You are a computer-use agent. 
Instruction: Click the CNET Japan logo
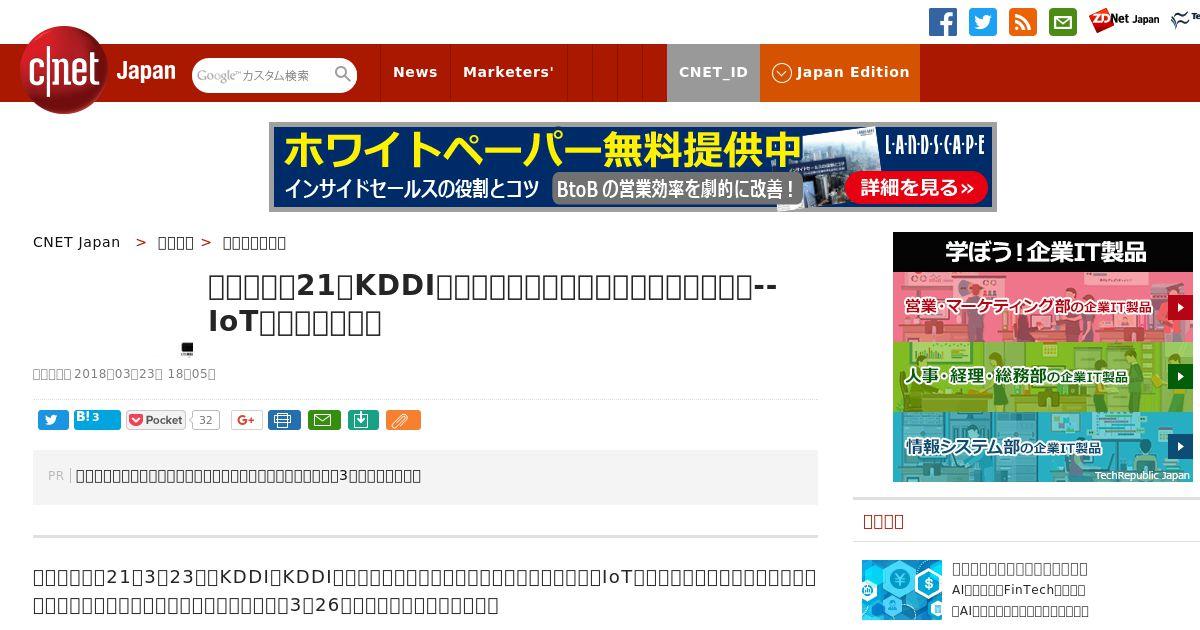[97, 71]
